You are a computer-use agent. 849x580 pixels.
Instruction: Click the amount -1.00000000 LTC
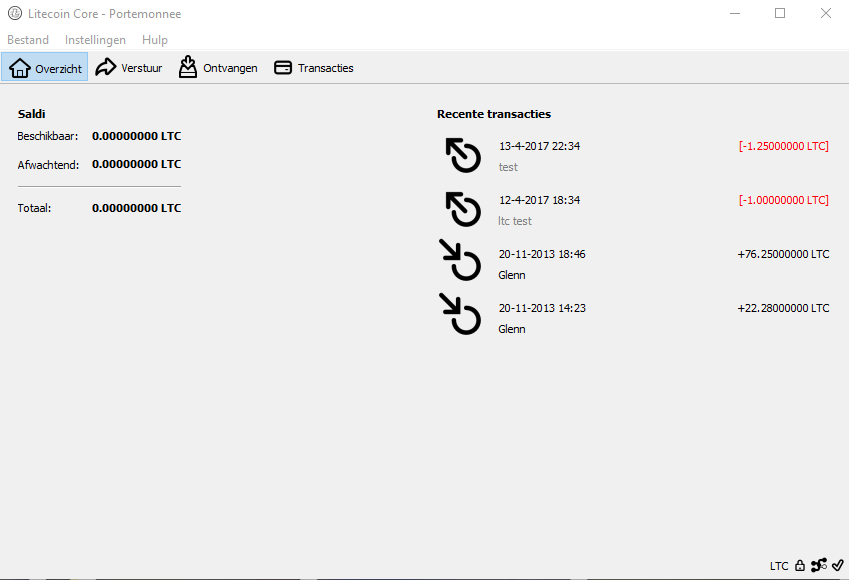pos(783,200)
